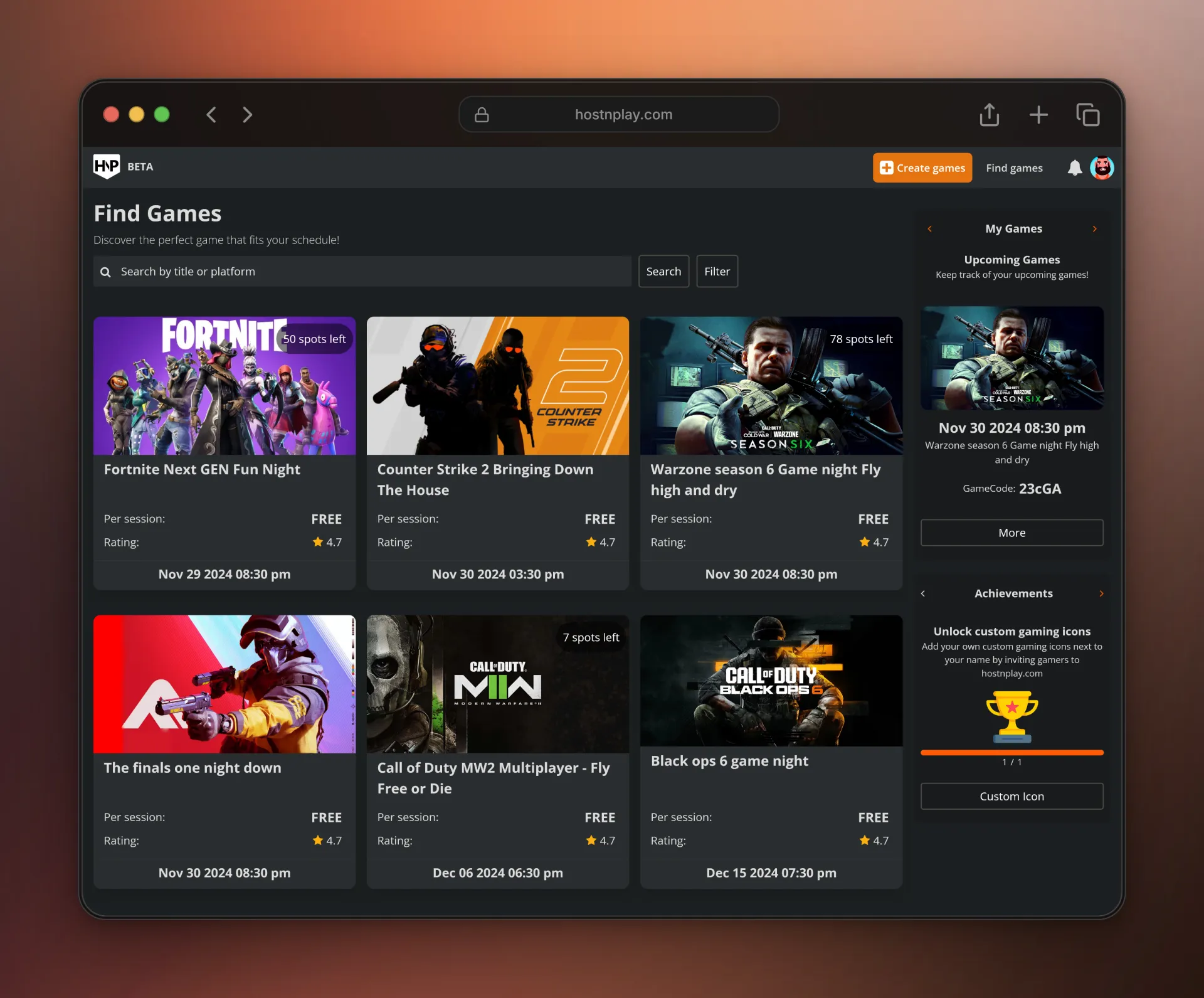This screenshot has width=1204, height=998.
Task: Click the 1 / 1 progress count
Action: point(1012,762)
